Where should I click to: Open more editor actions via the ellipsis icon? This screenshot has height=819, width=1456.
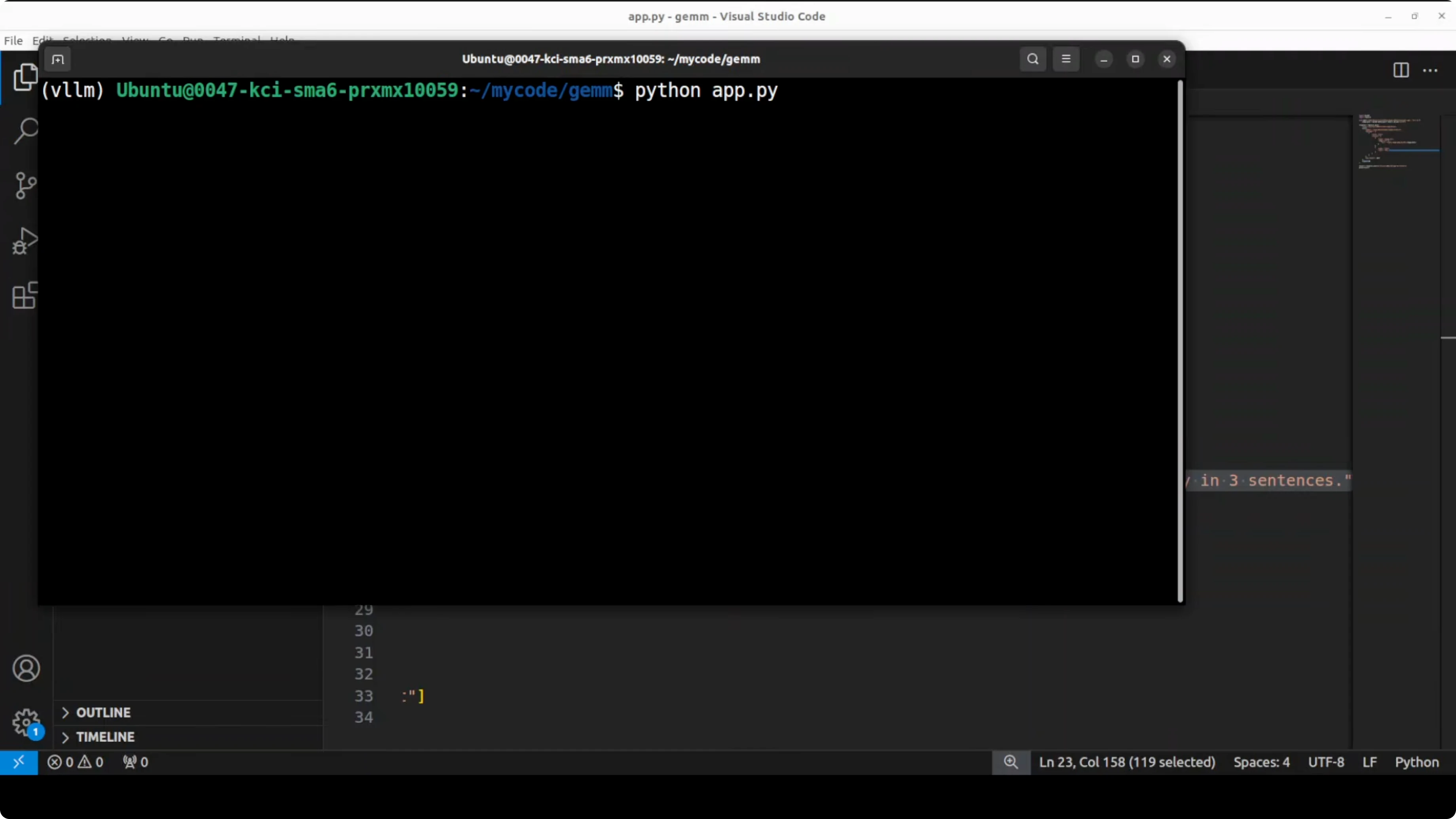click(x=1430, y=70)
